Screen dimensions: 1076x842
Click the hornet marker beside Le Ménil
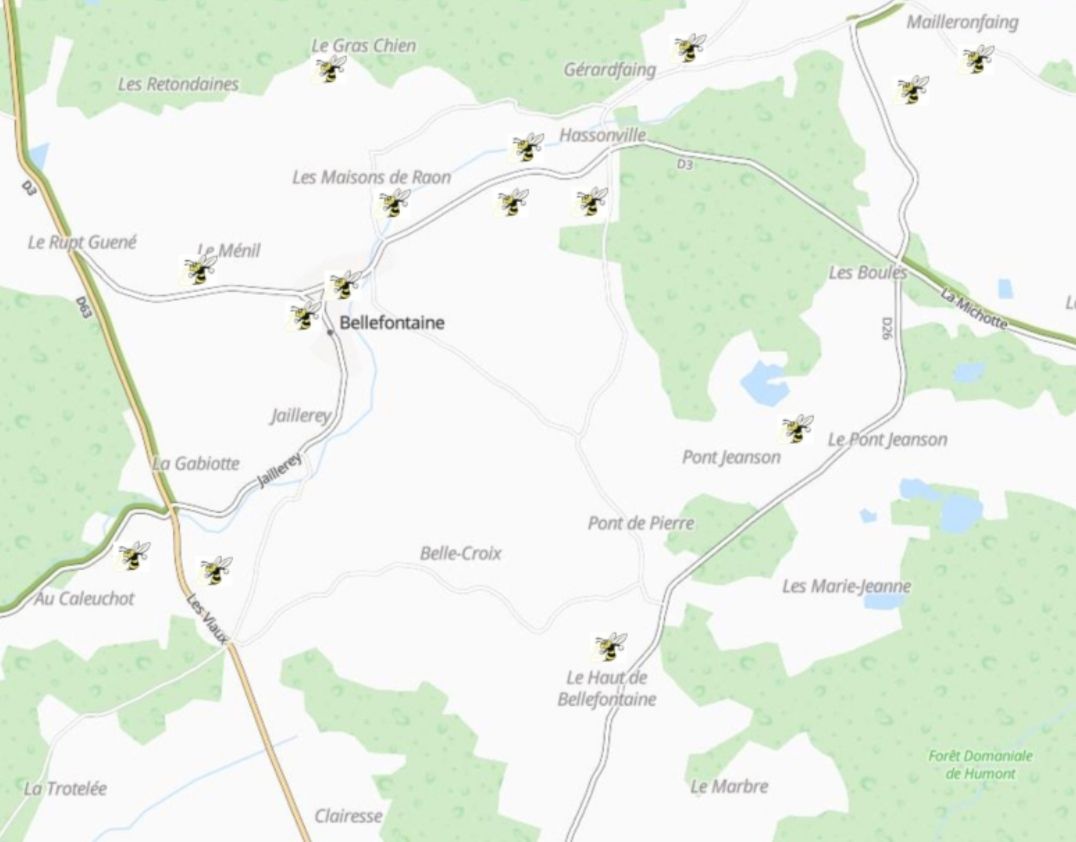pos(200,270)
